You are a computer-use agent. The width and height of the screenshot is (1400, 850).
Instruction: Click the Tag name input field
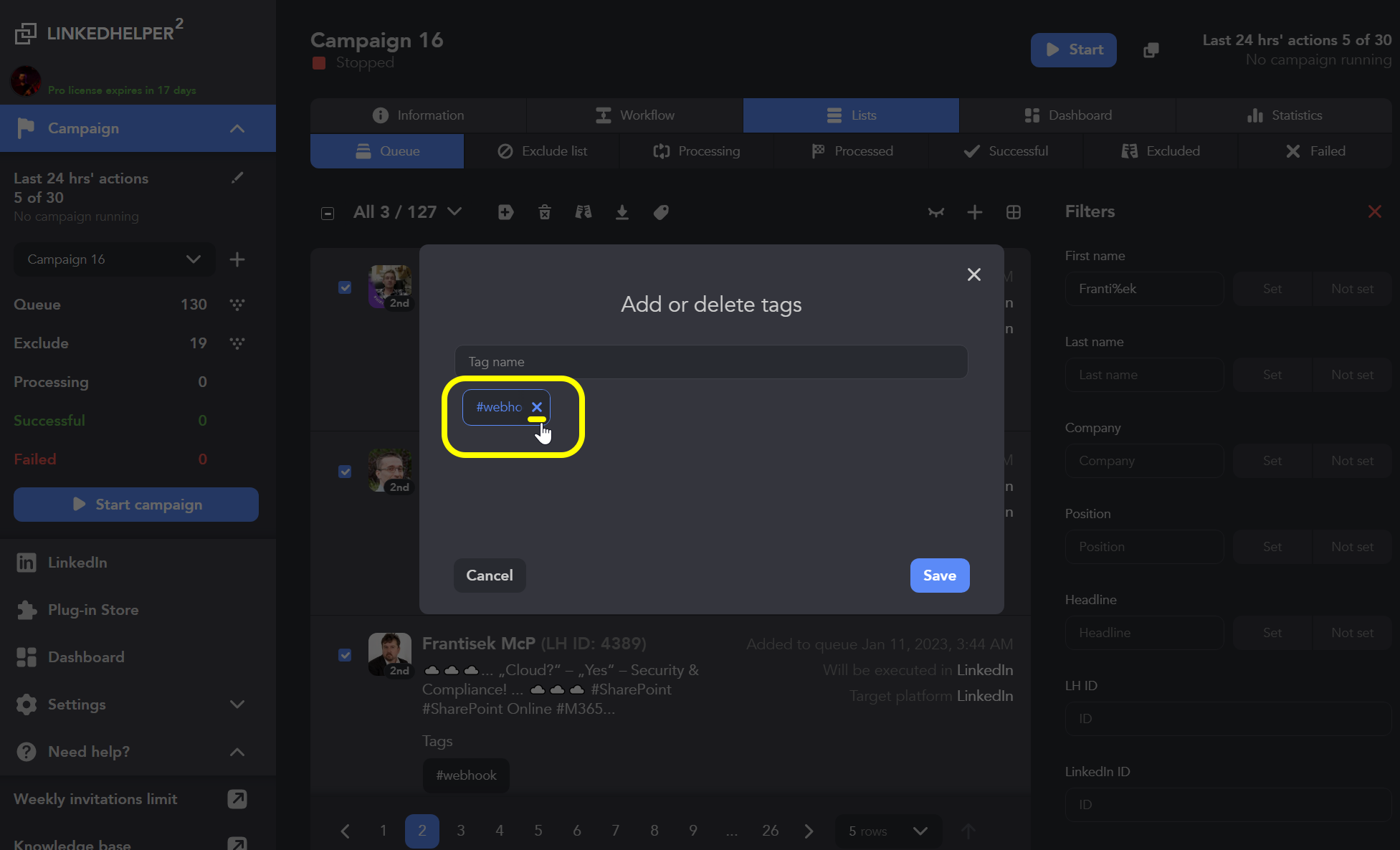point(711,362)
